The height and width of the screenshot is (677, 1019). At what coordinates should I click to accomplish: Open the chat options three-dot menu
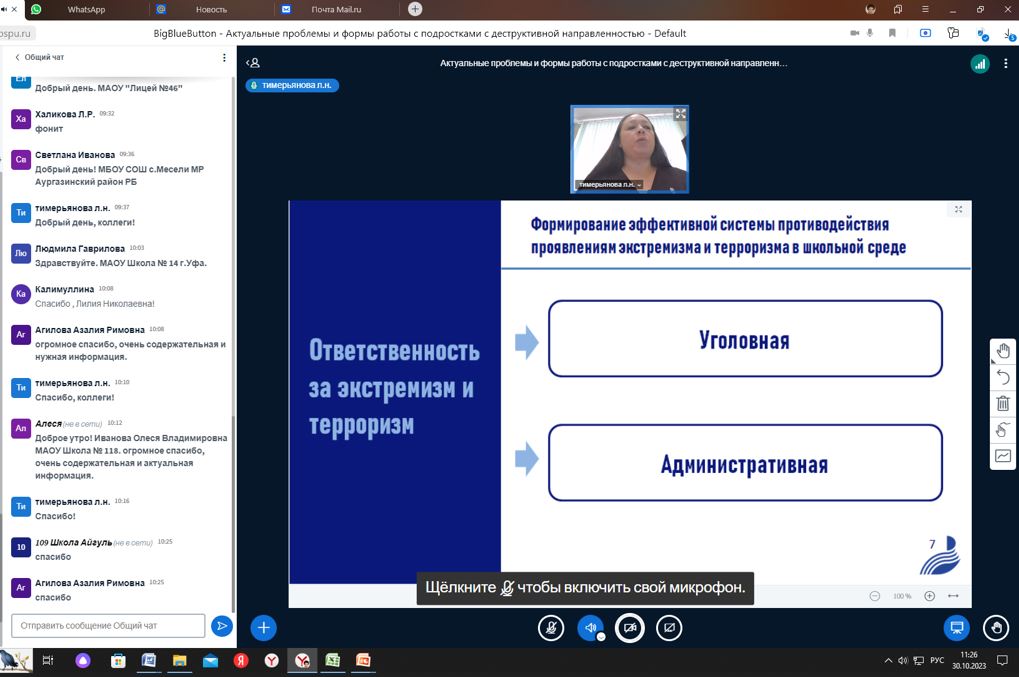pos(224,58)
